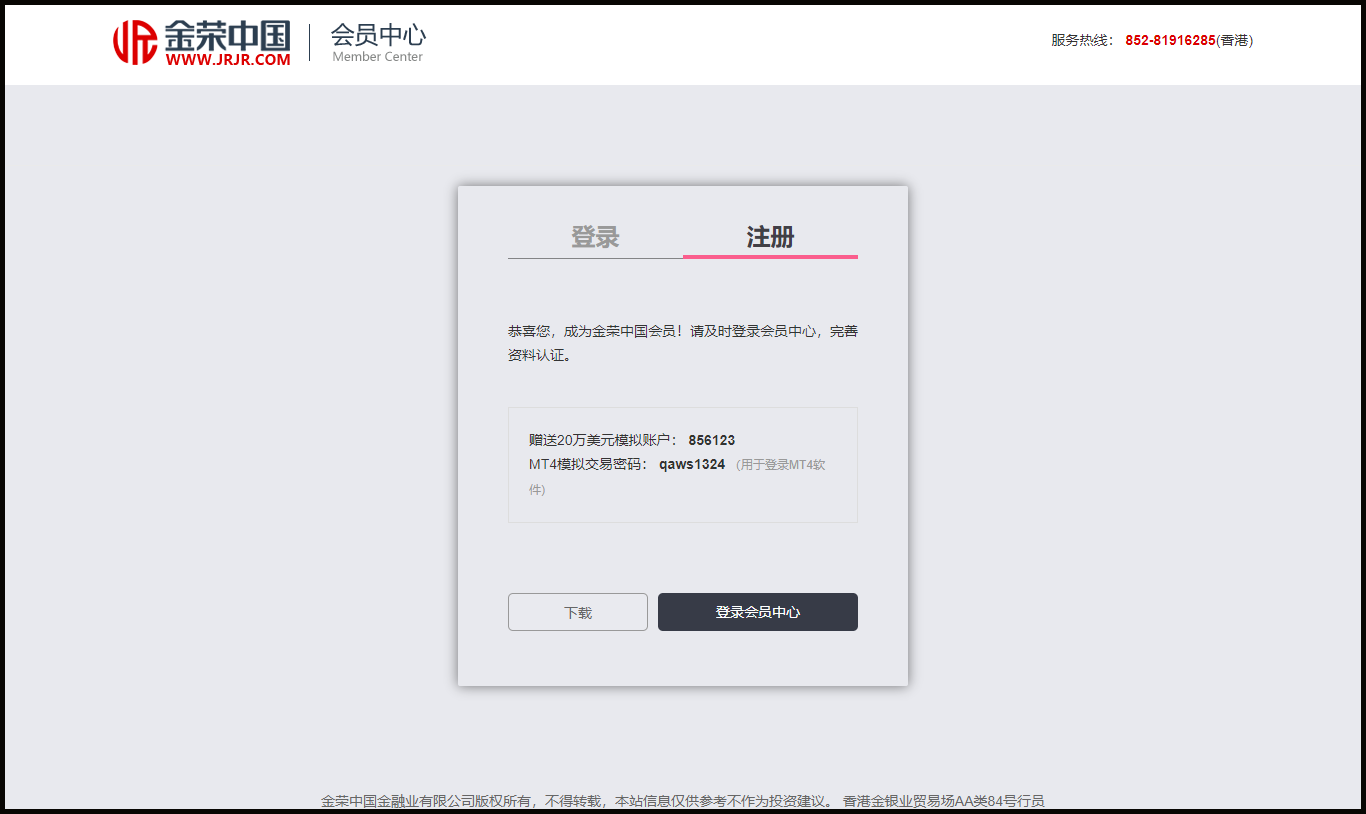Select the 注册 tab
Viewport: 1366px width, 814px height.
770,237
